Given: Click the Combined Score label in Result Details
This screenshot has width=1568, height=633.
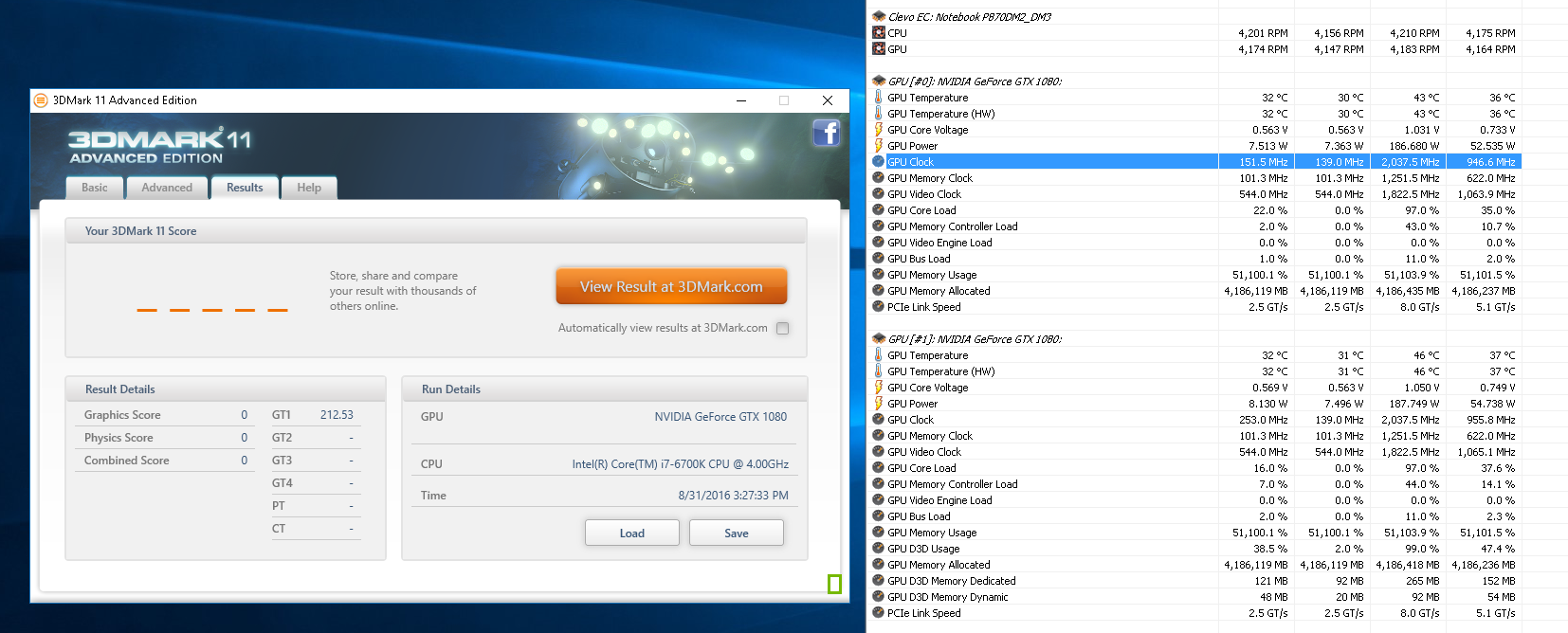Looking at the screenshot, I should click(127, 461).
